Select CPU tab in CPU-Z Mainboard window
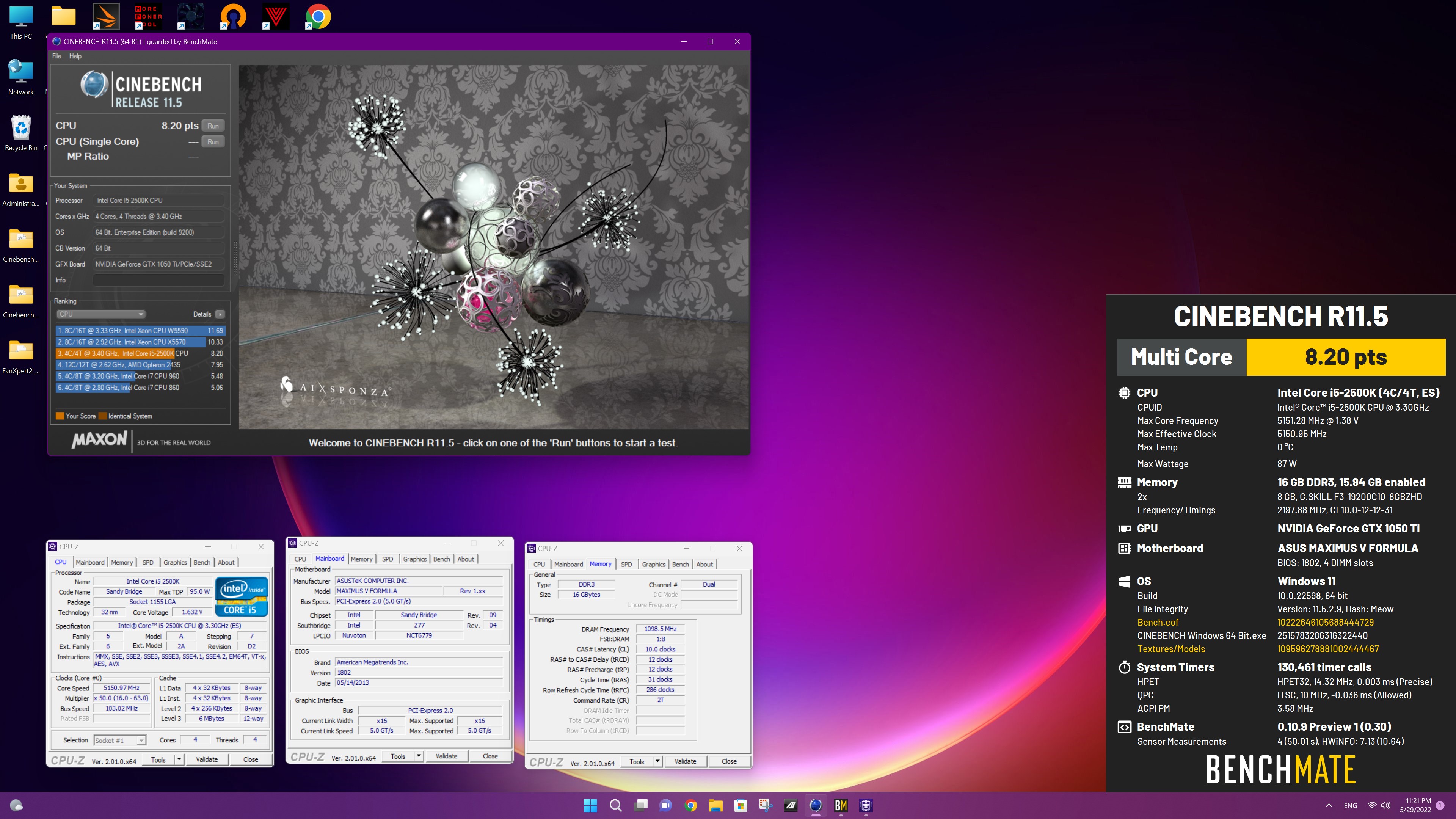Viewport: 1456px width, 819px height. 300,559
